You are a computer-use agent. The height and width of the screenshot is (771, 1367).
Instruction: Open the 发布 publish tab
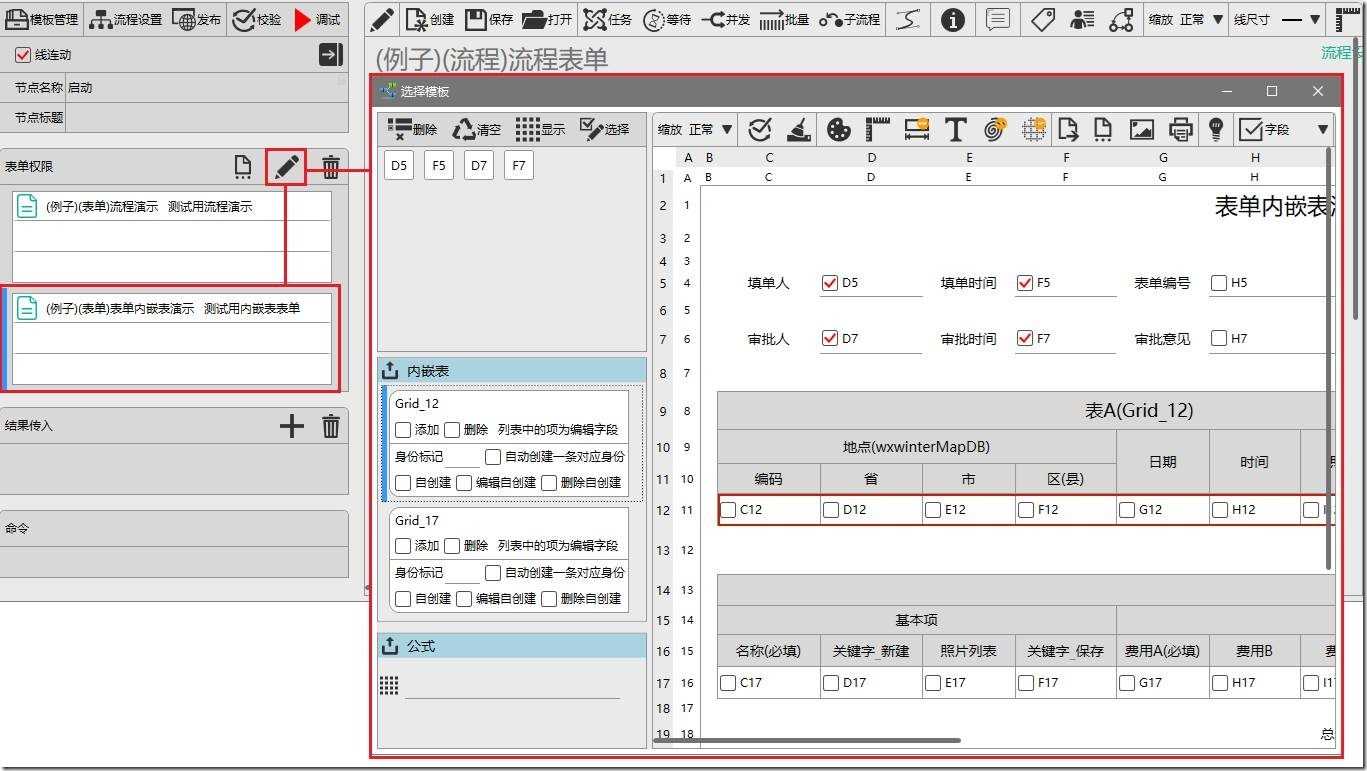tap(197, 19)
